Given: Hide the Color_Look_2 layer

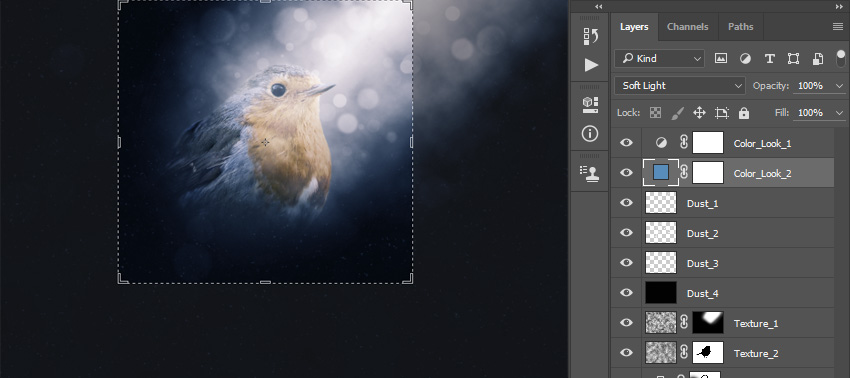Looking at the screenshot, I should point(626,172).
